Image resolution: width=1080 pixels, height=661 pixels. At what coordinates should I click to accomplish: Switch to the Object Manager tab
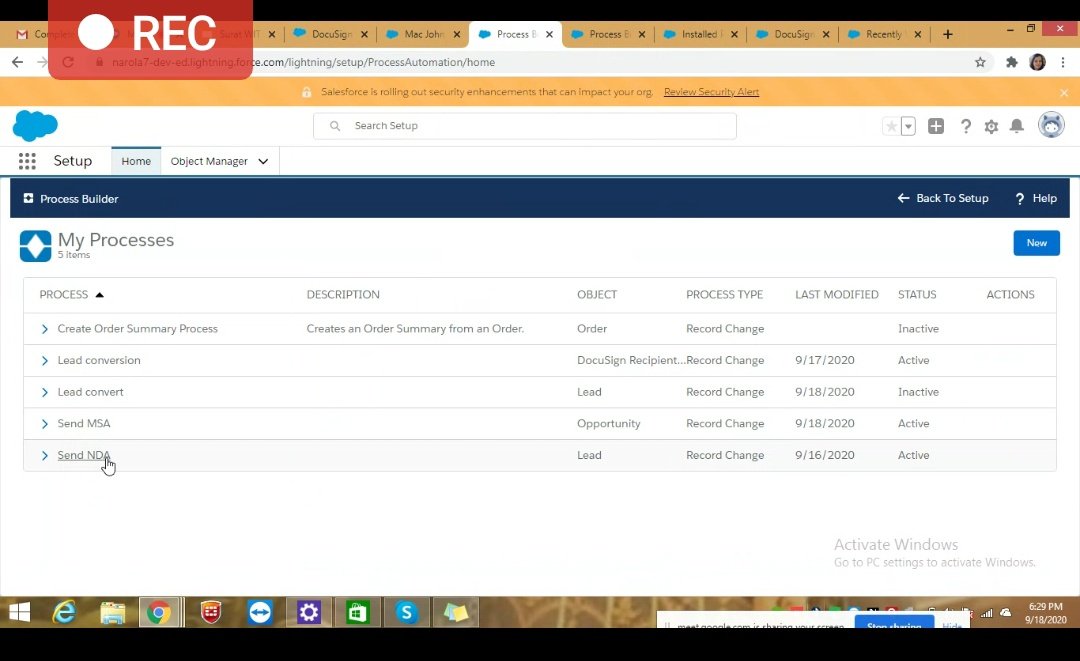[x=209, y=161]
